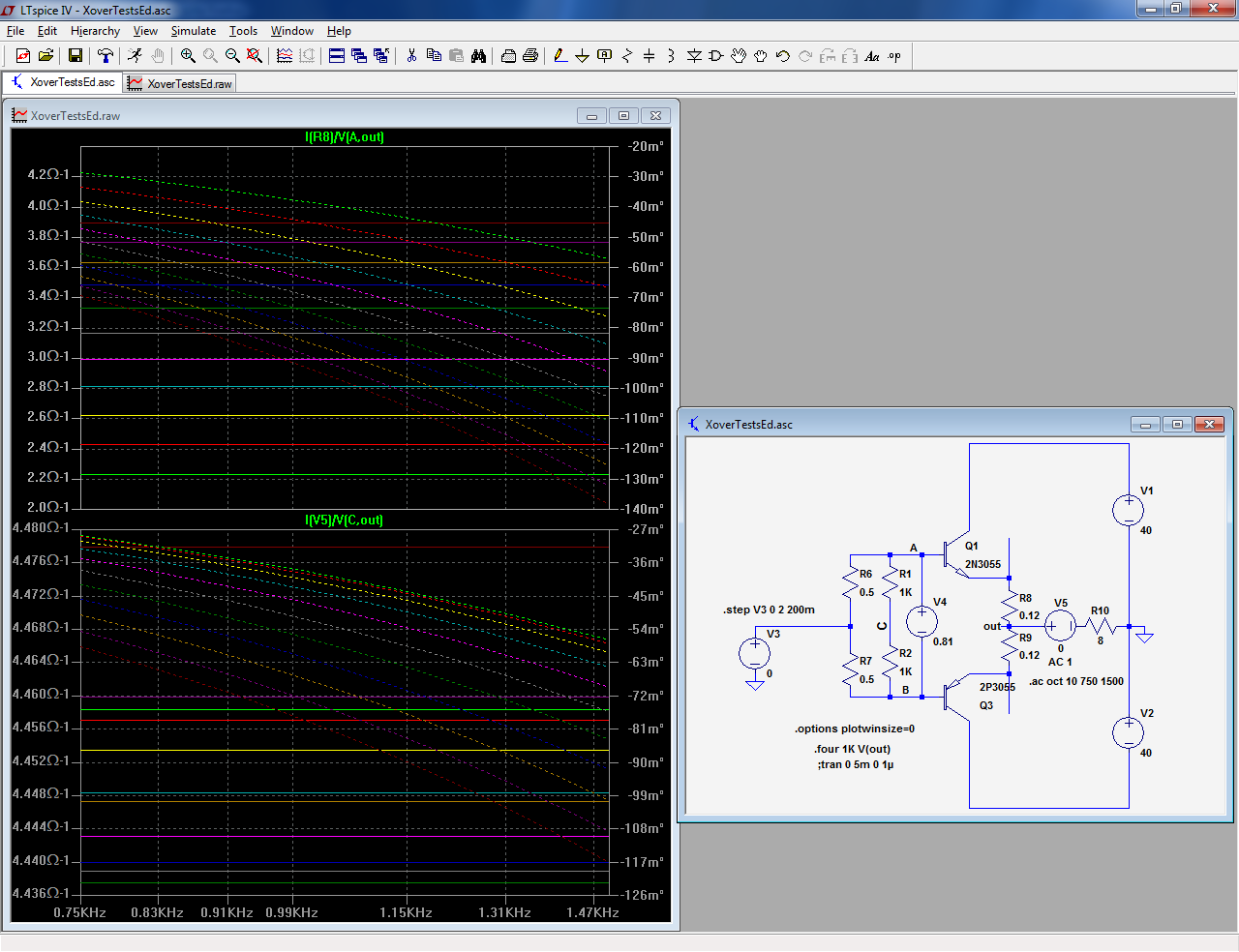Select the Ground symbol tool
The height and width of the screenshot is (952, 1239).
[x=583, y=56]
